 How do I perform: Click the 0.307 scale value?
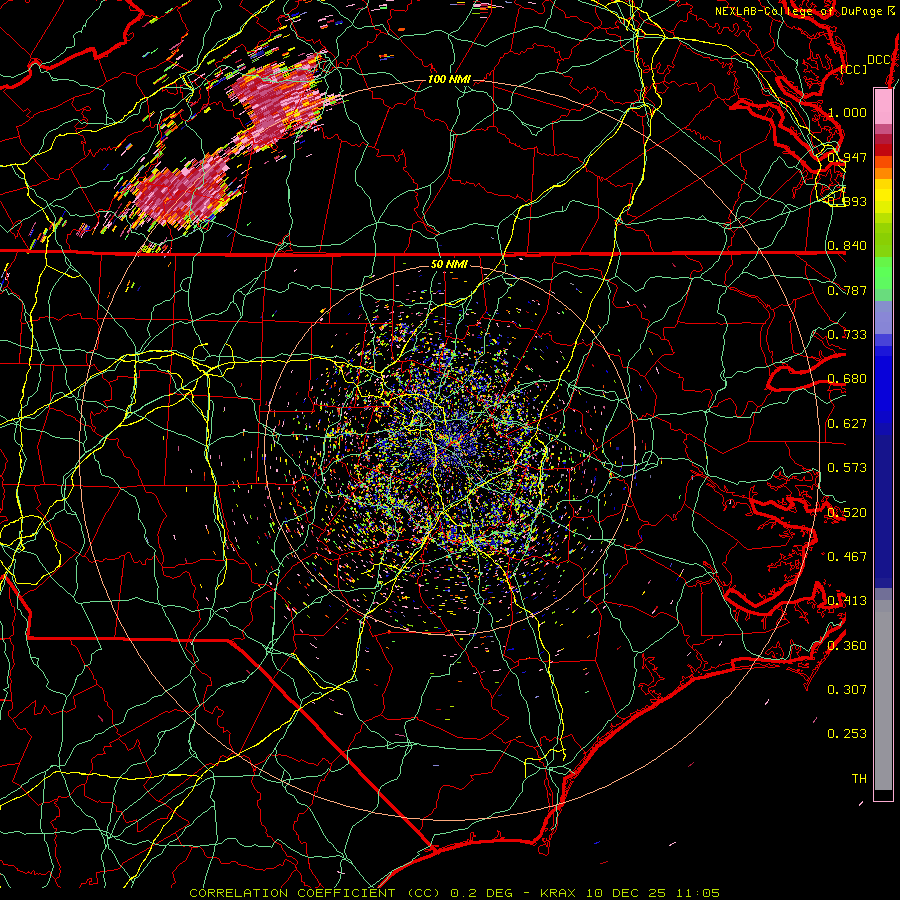point(847,690)
